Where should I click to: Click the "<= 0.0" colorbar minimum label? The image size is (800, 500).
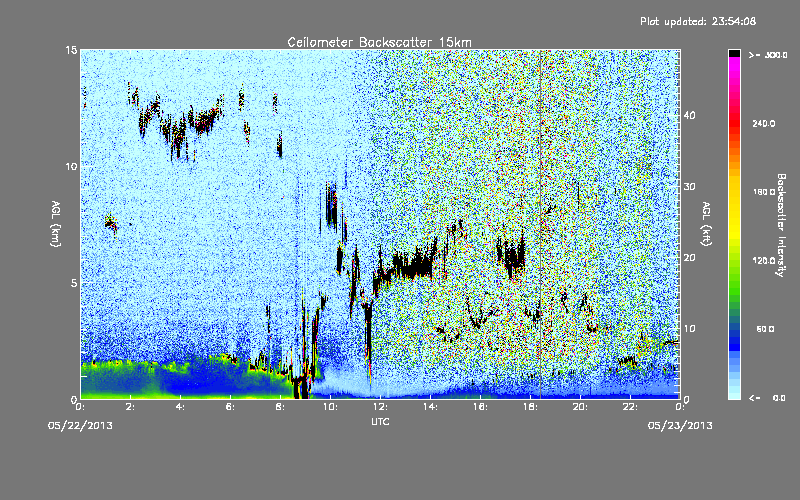pos(768,398)
